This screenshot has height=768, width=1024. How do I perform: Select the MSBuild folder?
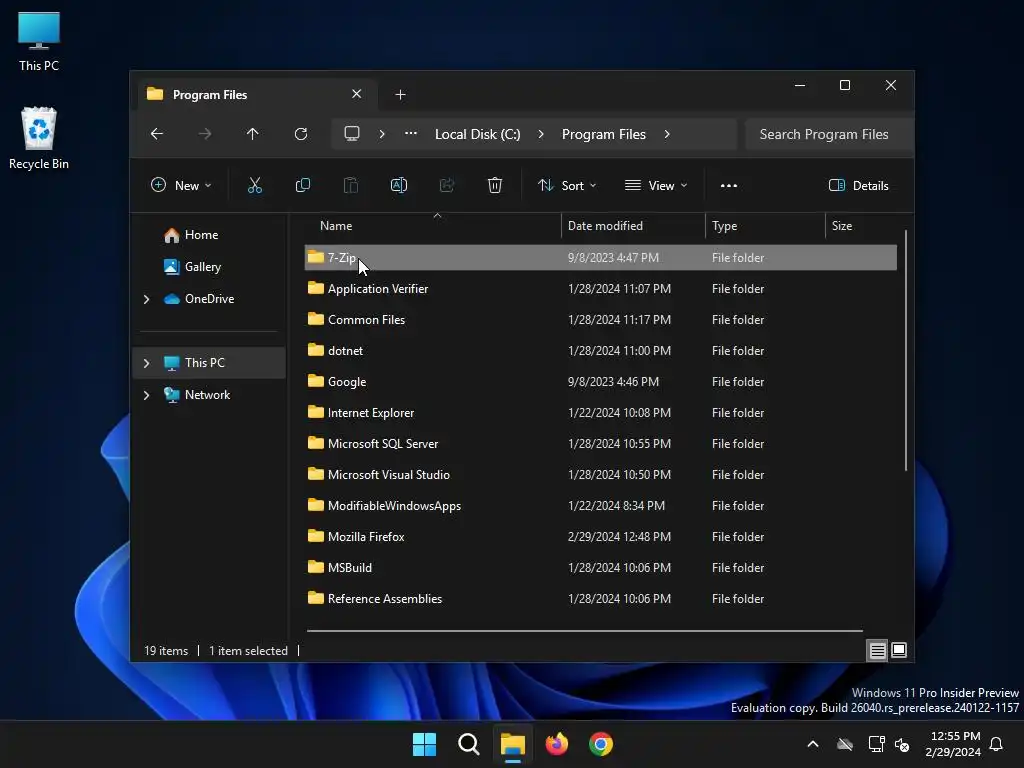601,568
